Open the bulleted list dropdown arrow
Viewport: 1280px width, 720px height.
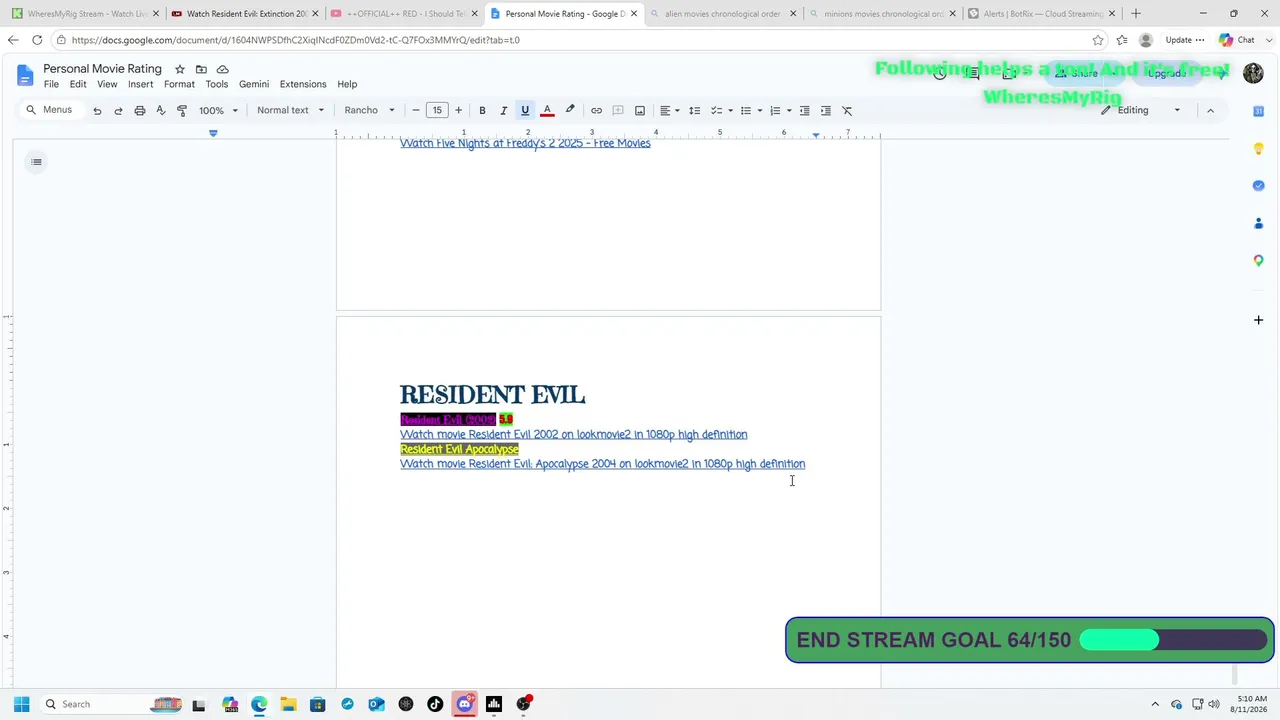coord(760,110)
